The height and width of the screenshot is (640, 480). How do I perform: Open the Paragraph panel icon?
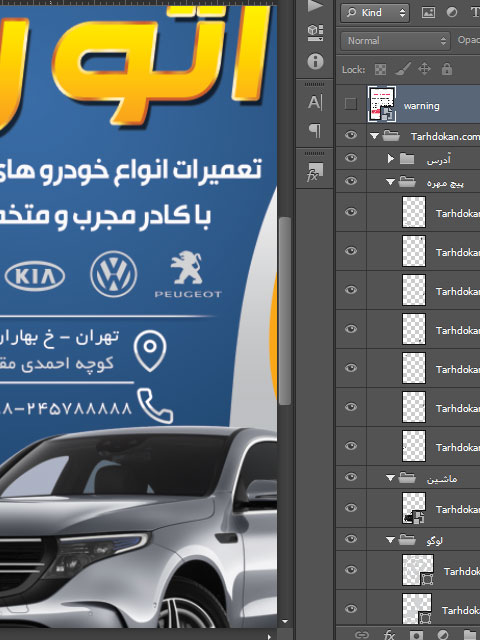click(x=315, y=131)
